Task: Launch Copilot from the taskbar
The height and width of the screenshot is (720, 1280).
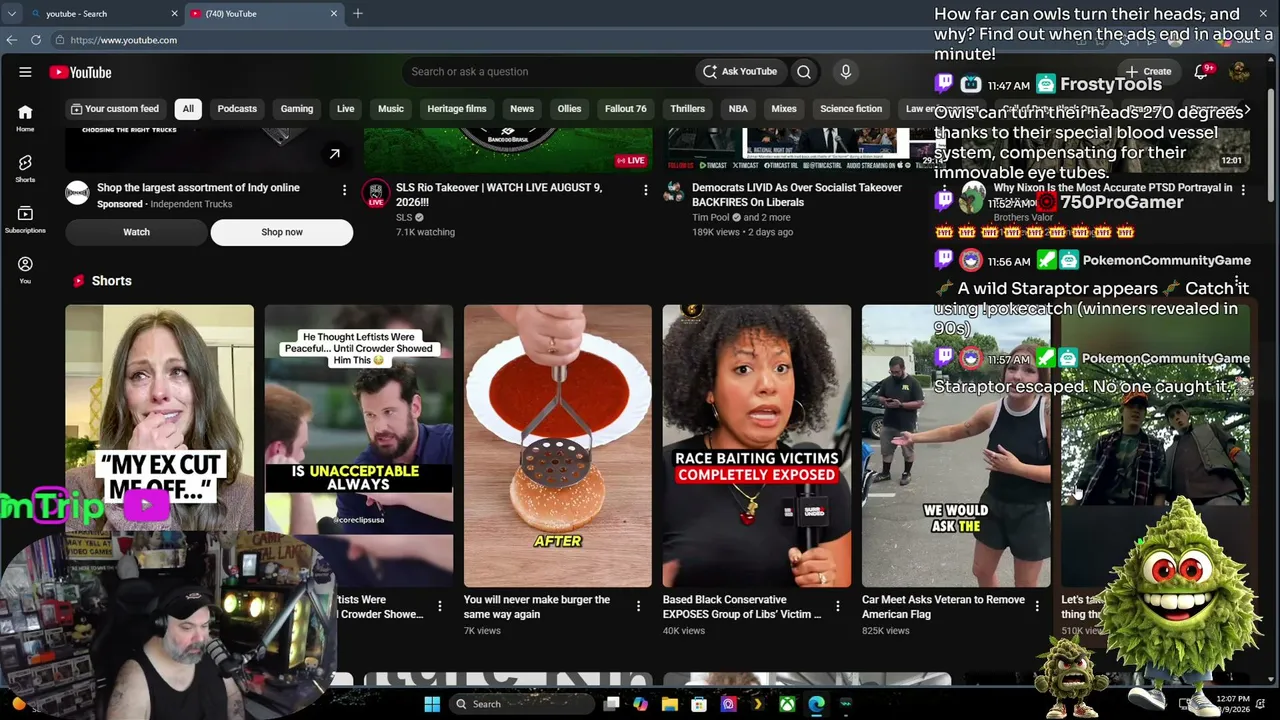Action: [640, 704]
